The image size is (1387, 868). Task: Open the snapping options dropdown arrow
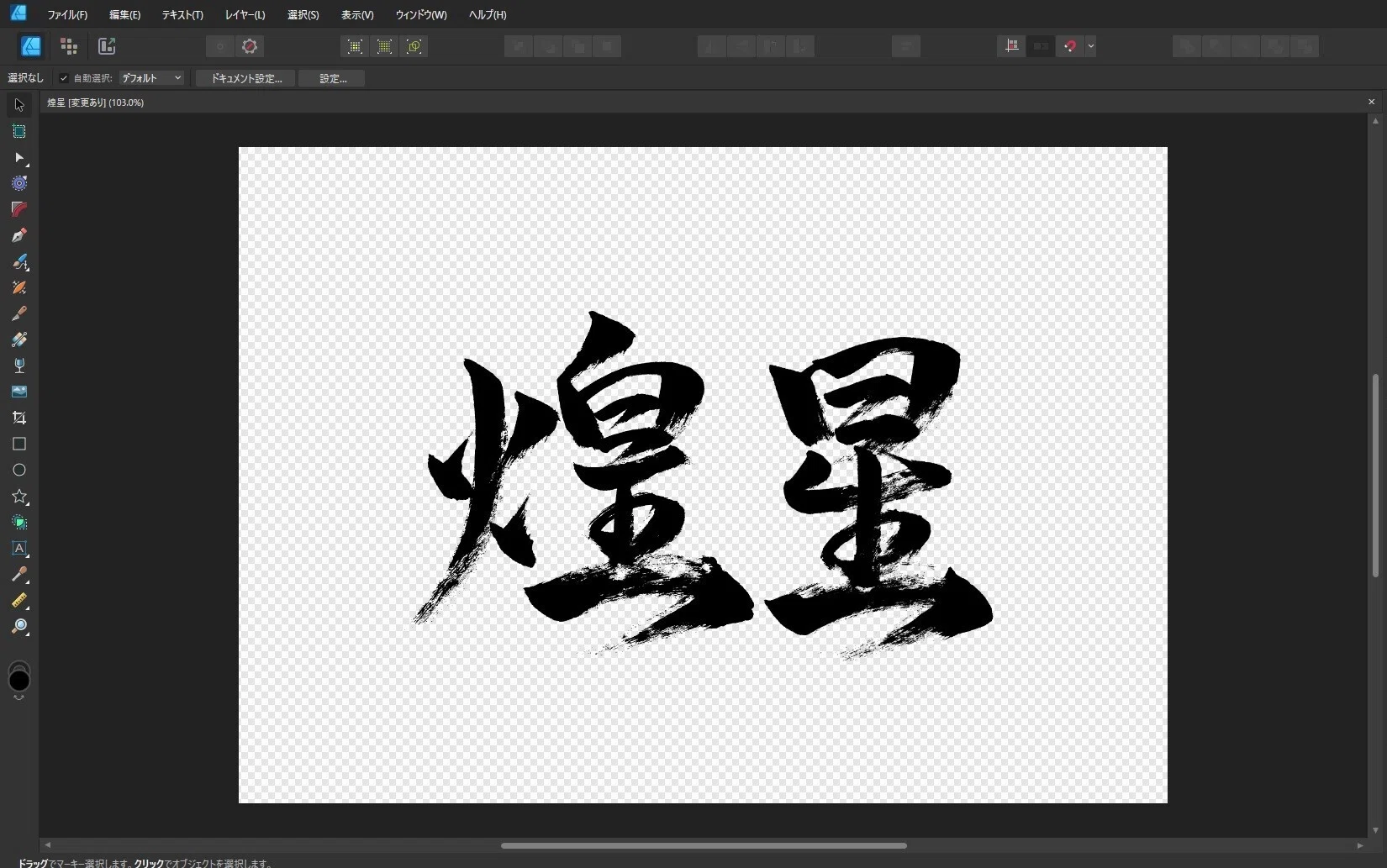tap(1090, 46)
